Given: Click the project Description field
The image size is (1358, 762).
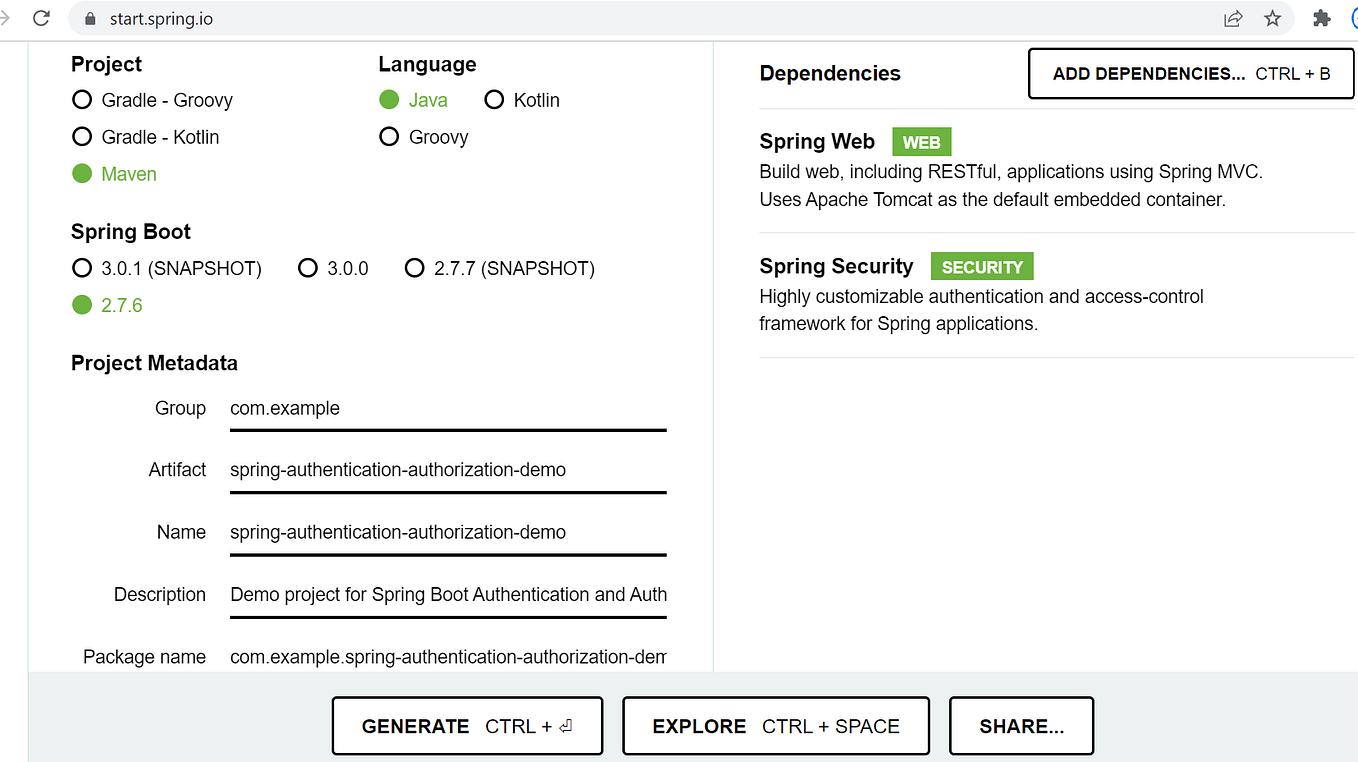Looking at the screenshot, I should [x=447, y=594].
